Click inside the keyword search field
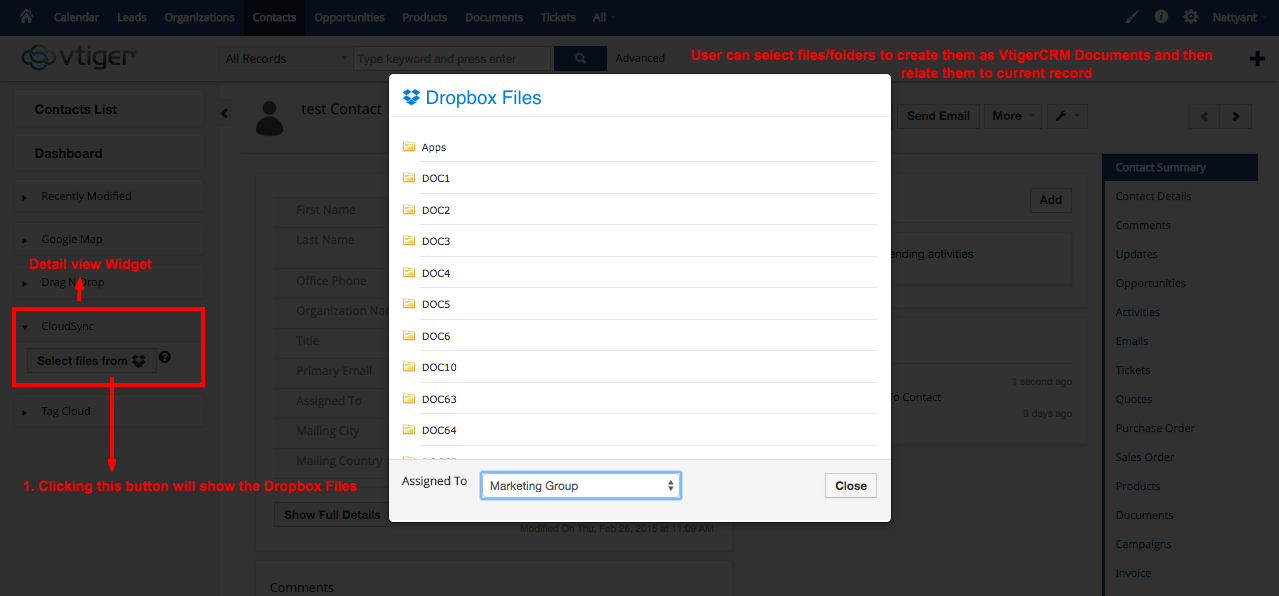1279x596 pixels. point(451,58)
